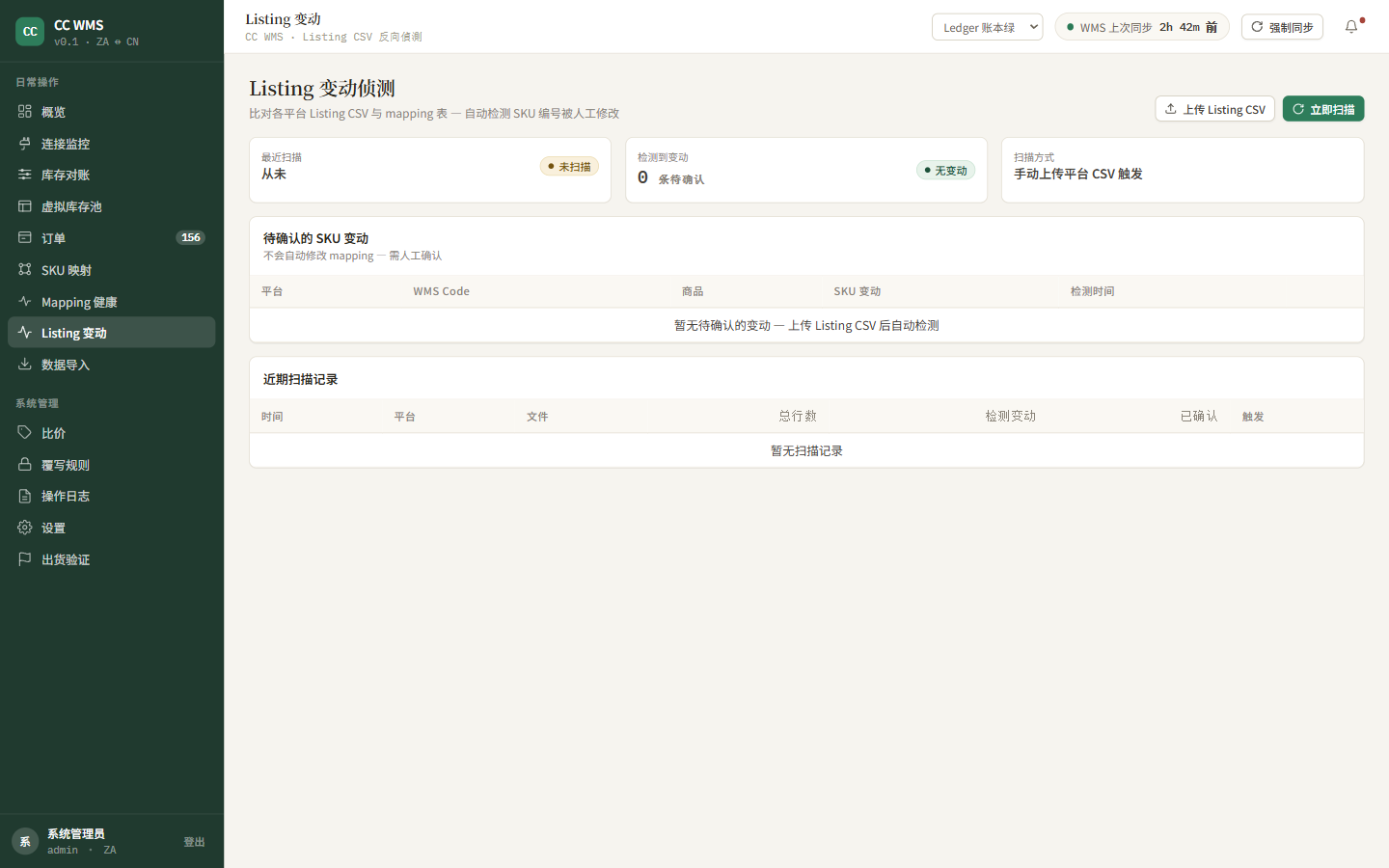The width and height of the screenshot is (1389, 868).
Task: Click WMS Code column header
Action: click(x=442, y=291)
